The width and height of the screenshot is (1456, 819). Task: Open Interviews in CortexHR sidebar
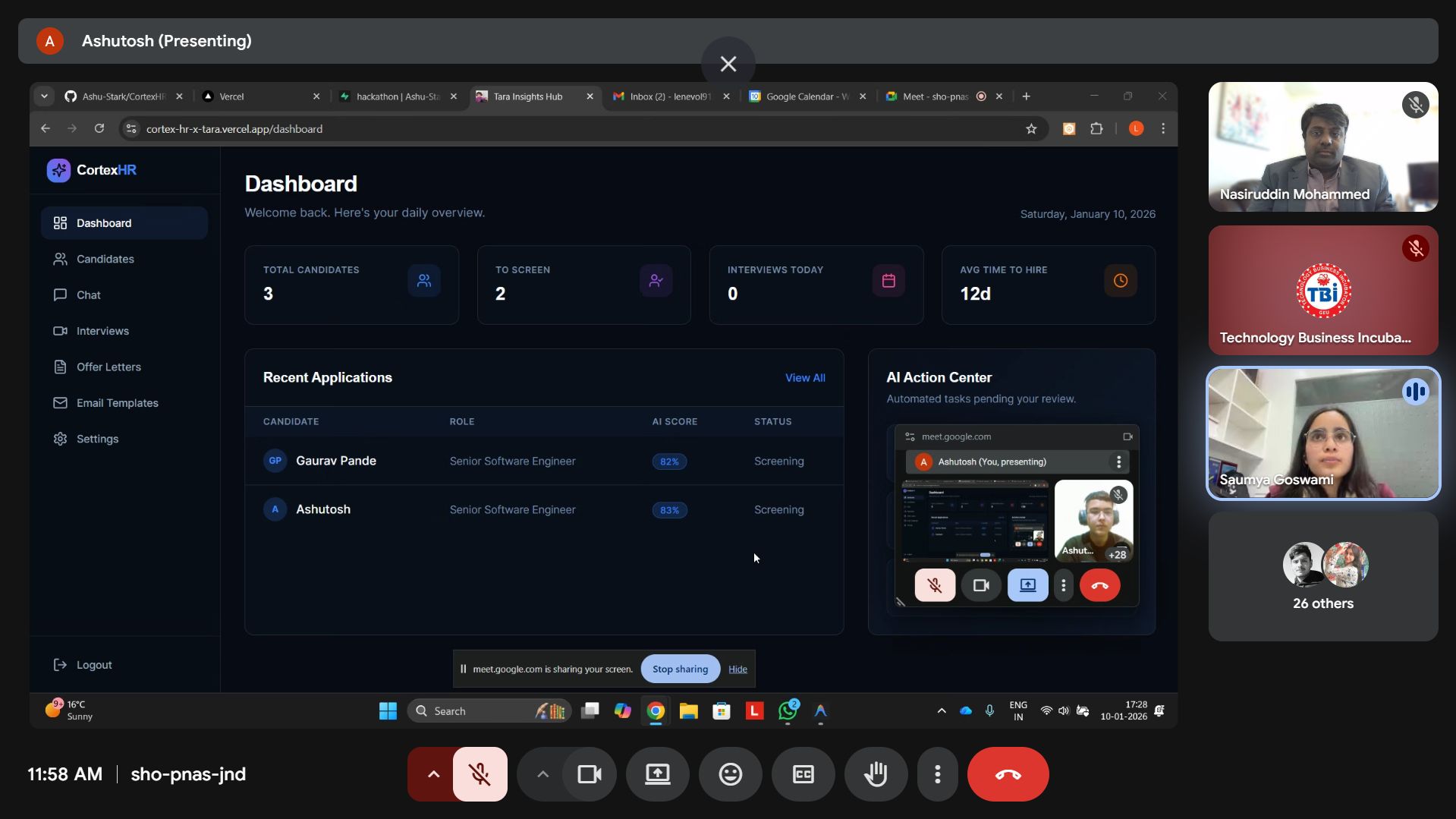(x=102, y=331)
